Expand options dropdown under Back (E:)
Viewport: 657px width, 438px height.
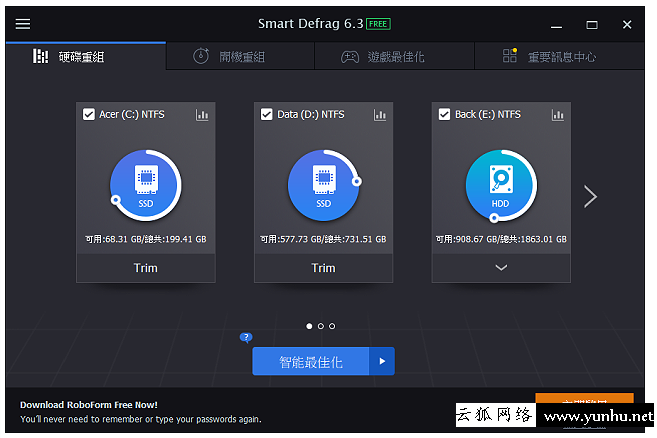501,268
